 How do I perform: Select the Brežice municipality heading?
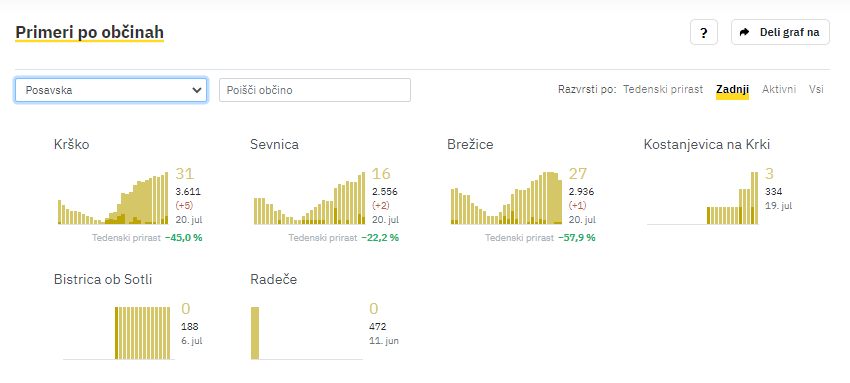point(470,145)
